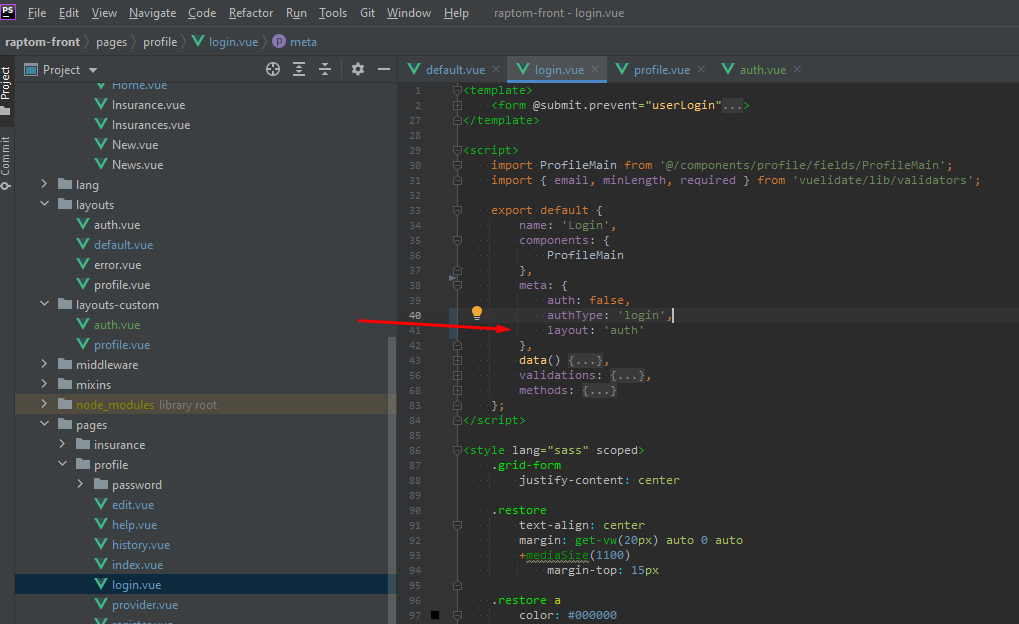Image resolution: width=1019 pixels, height=624 pixels.
Task: Click the Project tree vertical scrollbar
Action: pos(391,480)
